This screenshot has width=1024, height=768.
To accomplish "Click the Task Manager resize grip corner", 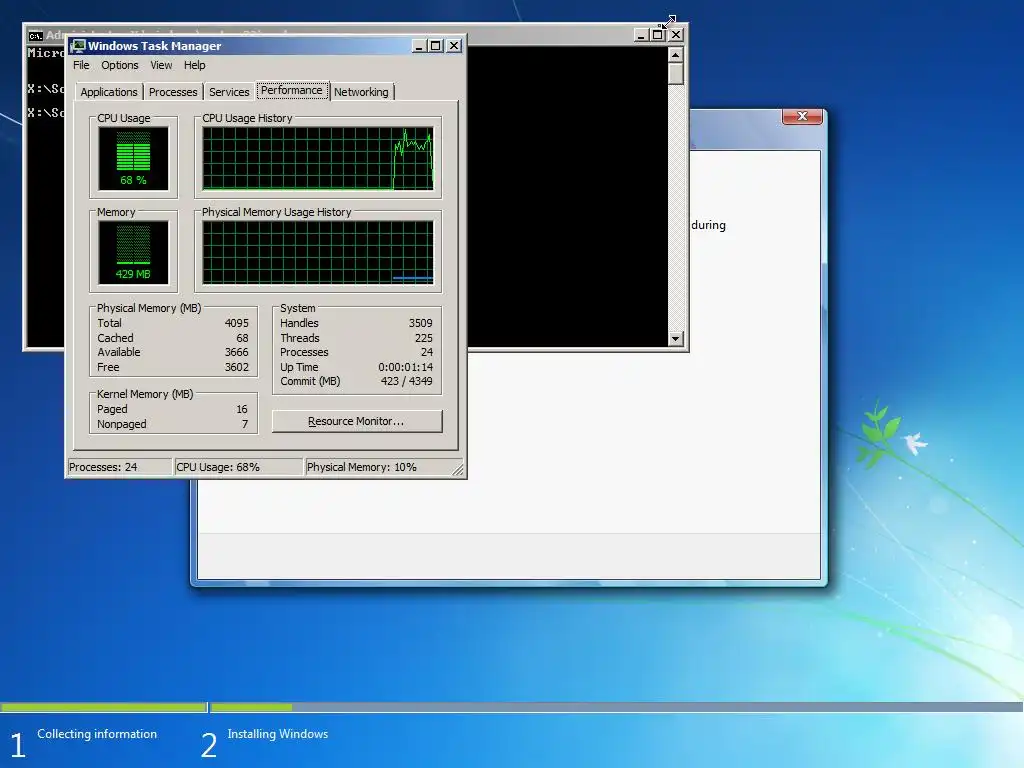I will [x=458, y=470].
